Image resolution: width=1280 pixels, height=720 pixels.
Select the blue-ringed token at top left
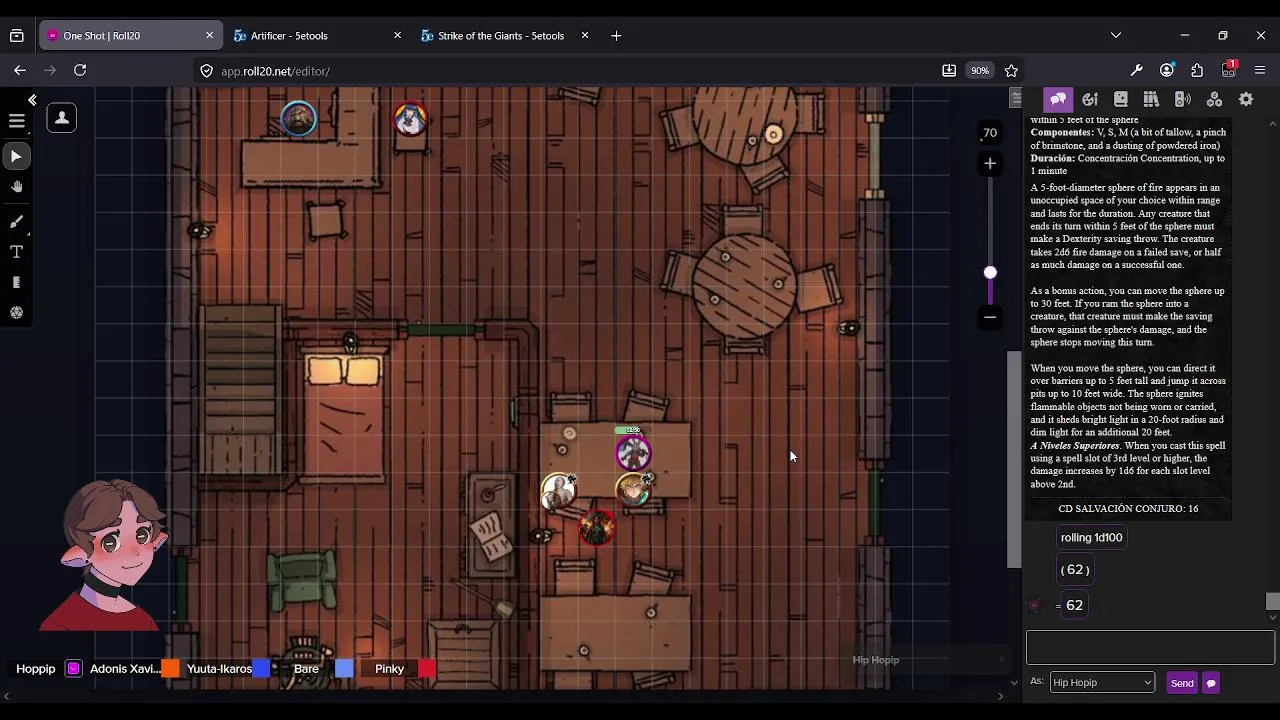click(x=298, y=119)
